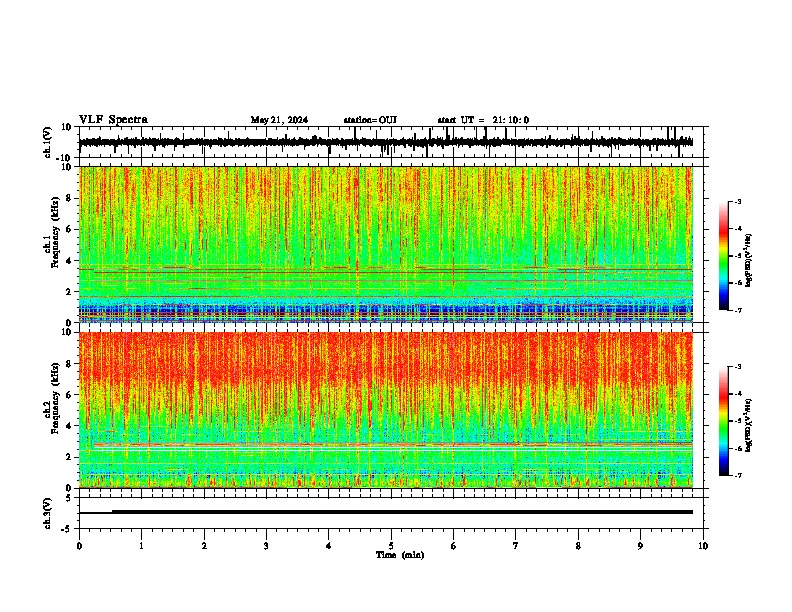This screenshot has height=612, width=792.
Task: Click the "start UT = 21:10:0" header text
Action: pos(483,120)
